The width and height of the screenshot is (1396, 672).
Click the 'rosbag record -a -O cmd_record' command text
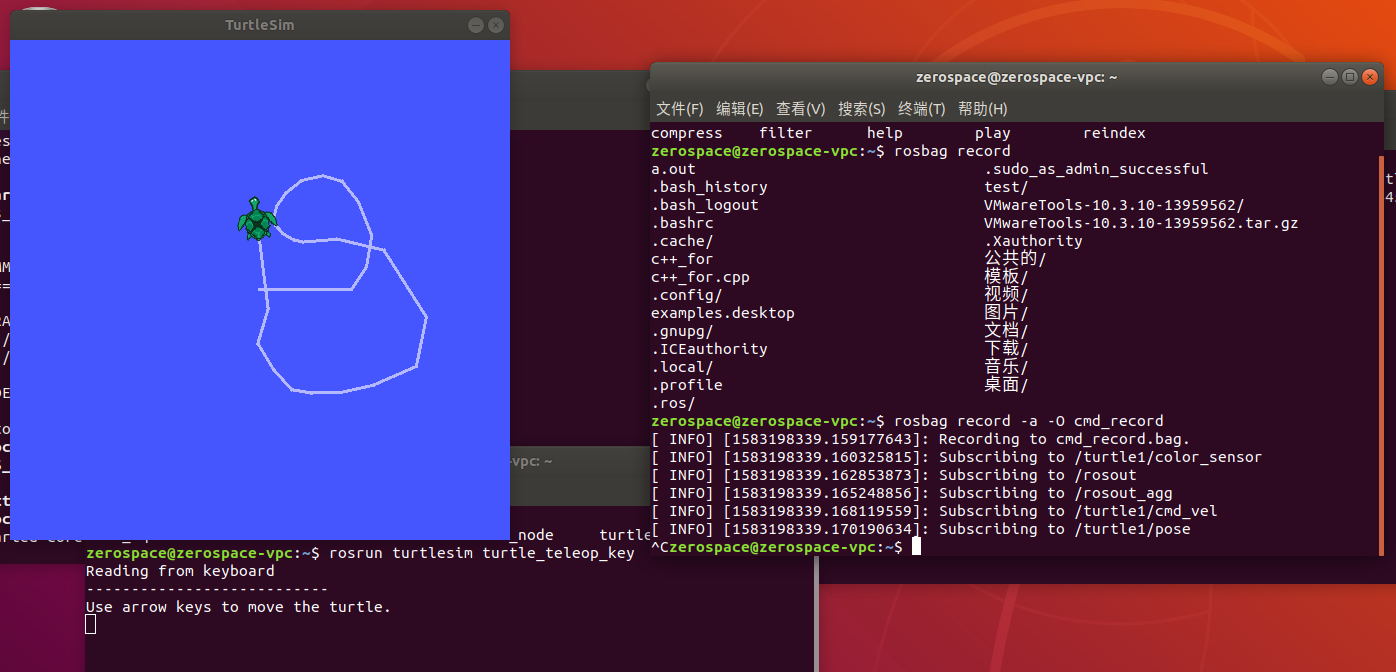(1029, 421)
